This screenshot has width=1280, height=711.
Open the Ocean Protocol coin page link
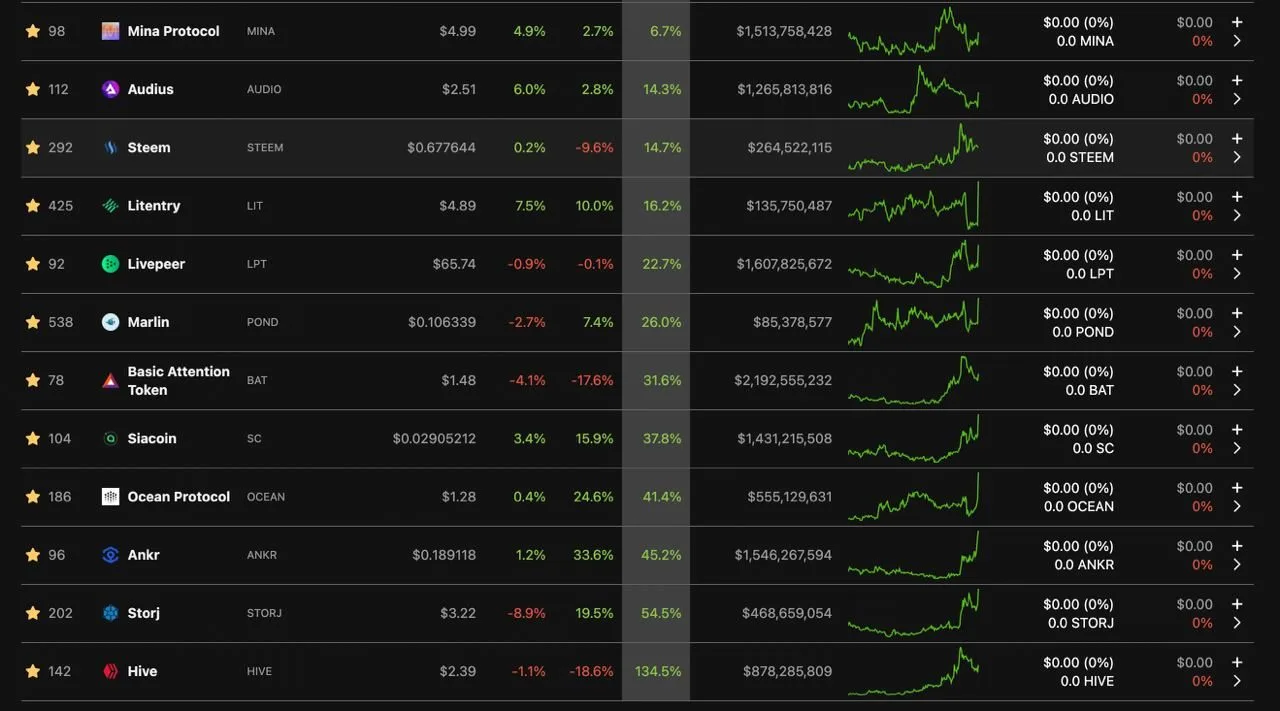(178, 497)
